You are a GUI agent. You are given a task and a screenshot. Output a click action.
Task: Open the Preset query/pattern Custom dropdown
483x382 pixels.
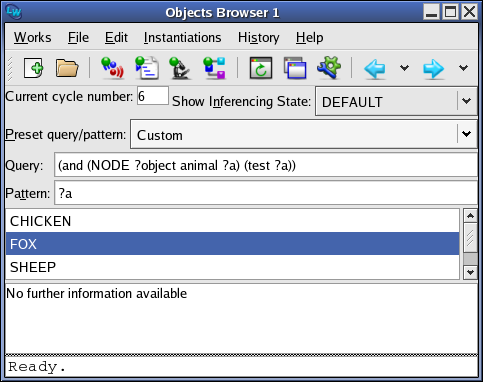tap(304, 134)
